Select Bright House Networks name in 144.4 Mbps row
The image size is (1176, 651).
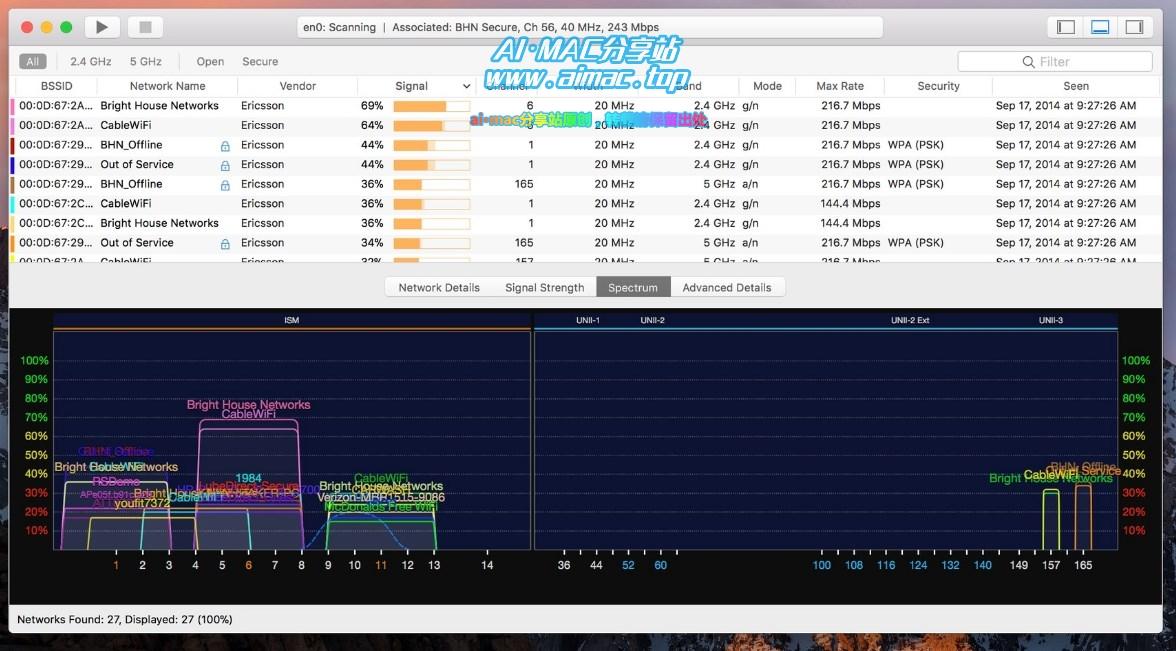(x=160, y=223)
